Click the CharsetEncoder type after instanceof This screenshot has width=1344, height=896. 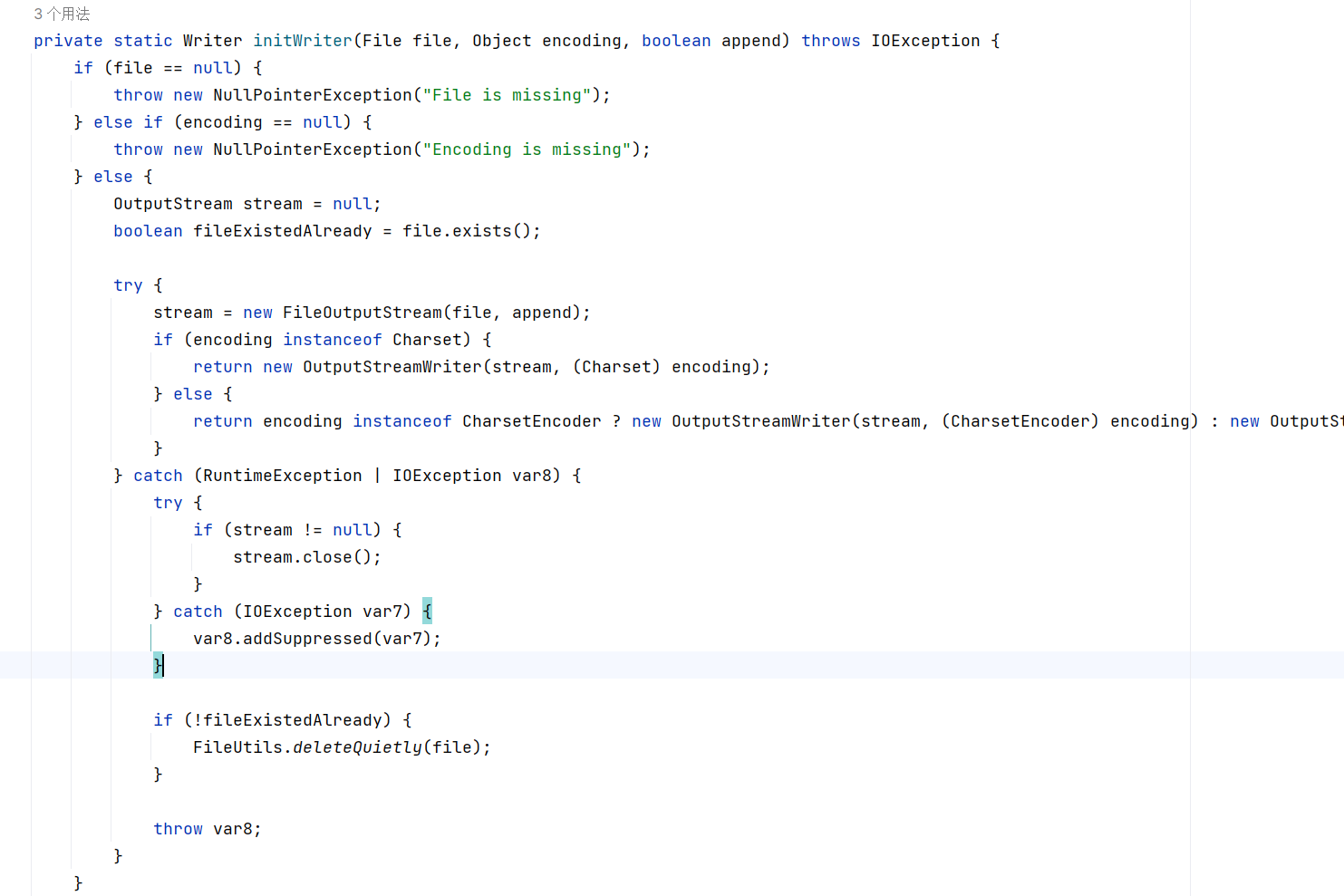(x=531, y=421)
